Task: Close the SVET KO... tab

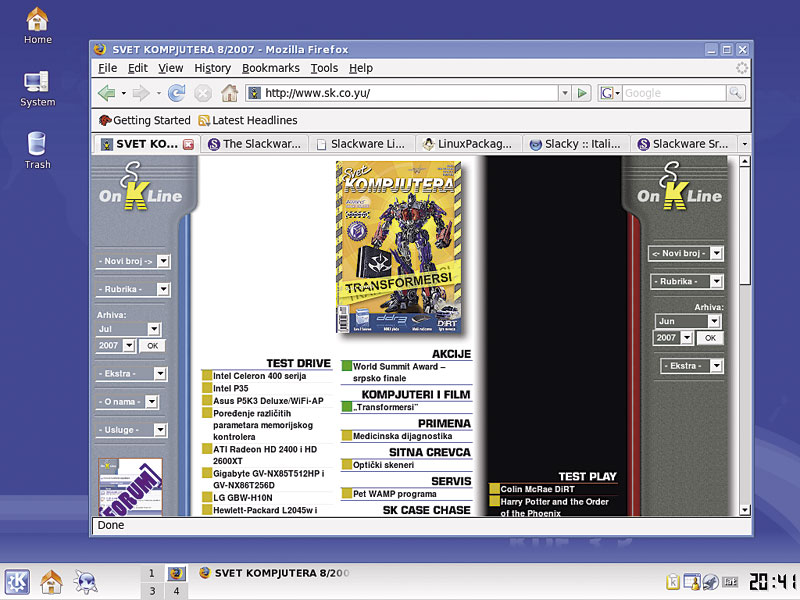Action: 188,144
